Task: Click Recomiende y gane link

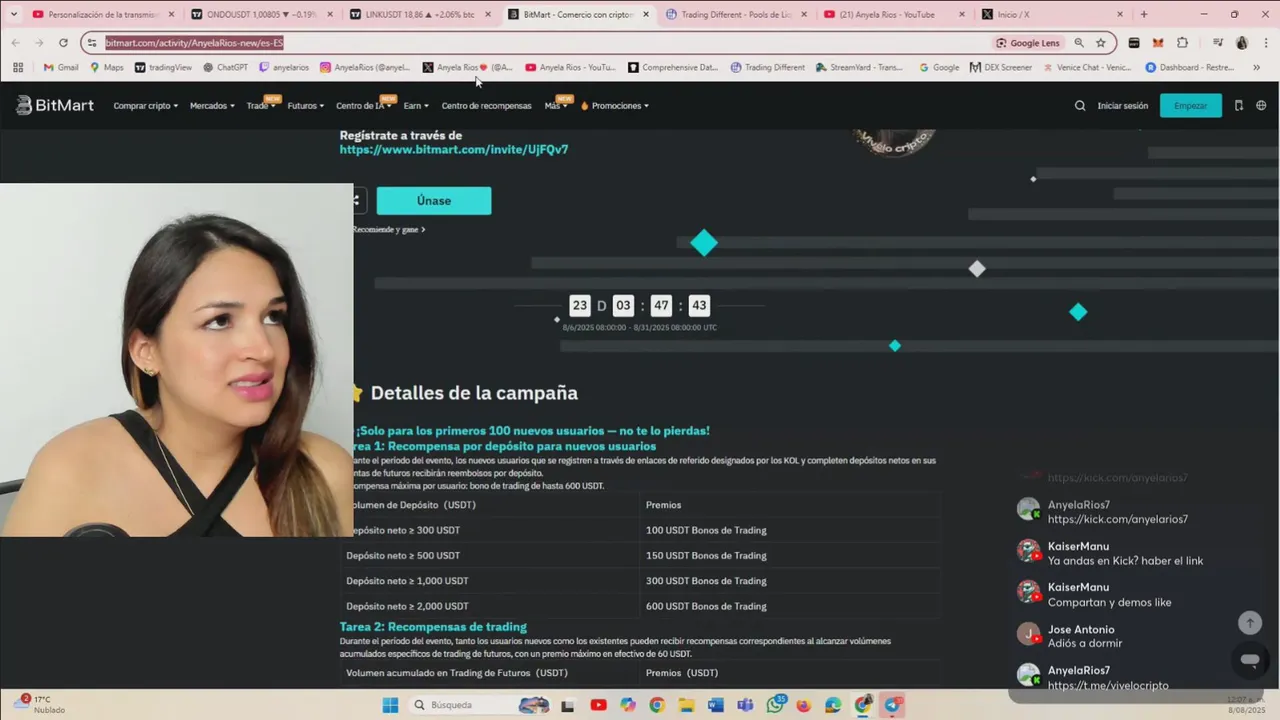Action: click(x=388, y=229)
